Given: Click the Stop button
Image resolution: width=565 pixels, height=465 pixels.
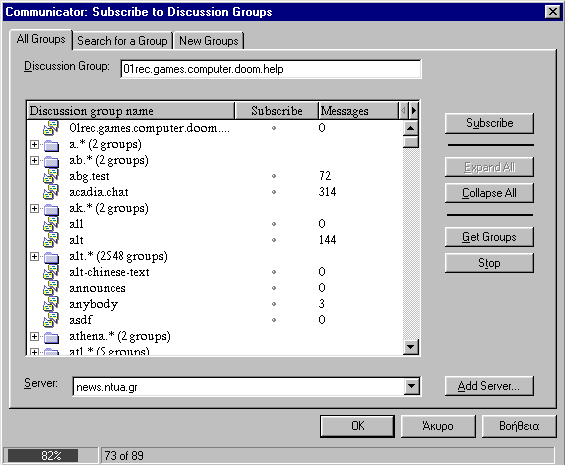Looking at the screenshot, I should click(489, 263).
